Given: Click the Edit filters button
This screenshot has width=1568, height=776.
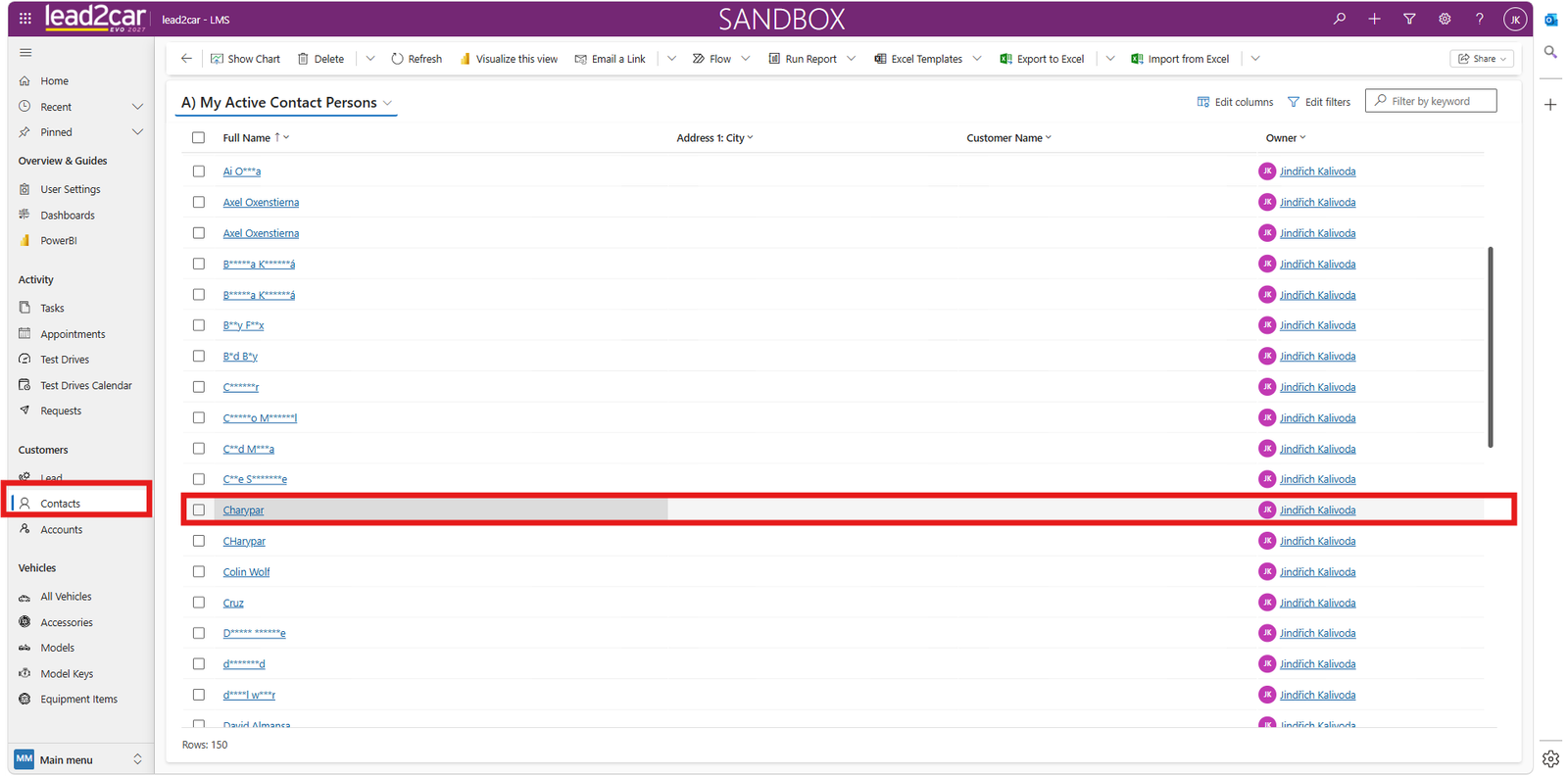Looking at the screenshot, I should coord(1318,102).
